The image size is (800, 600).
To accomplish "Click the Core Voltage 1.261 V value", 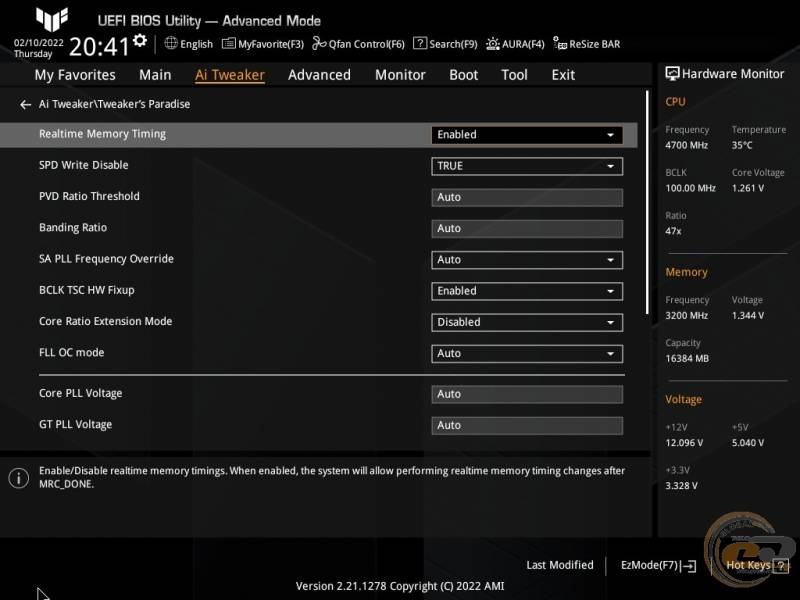I will [x=748, y=188].
